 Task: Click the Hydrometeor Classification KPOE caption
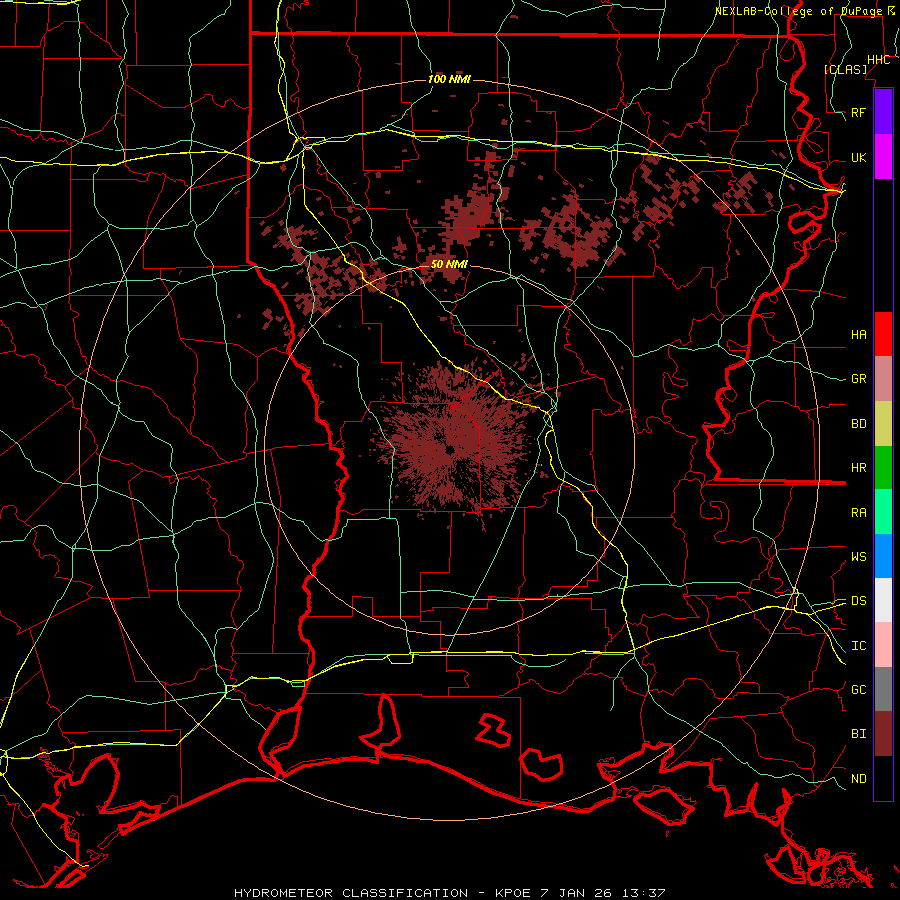click(x=449, y=893)
